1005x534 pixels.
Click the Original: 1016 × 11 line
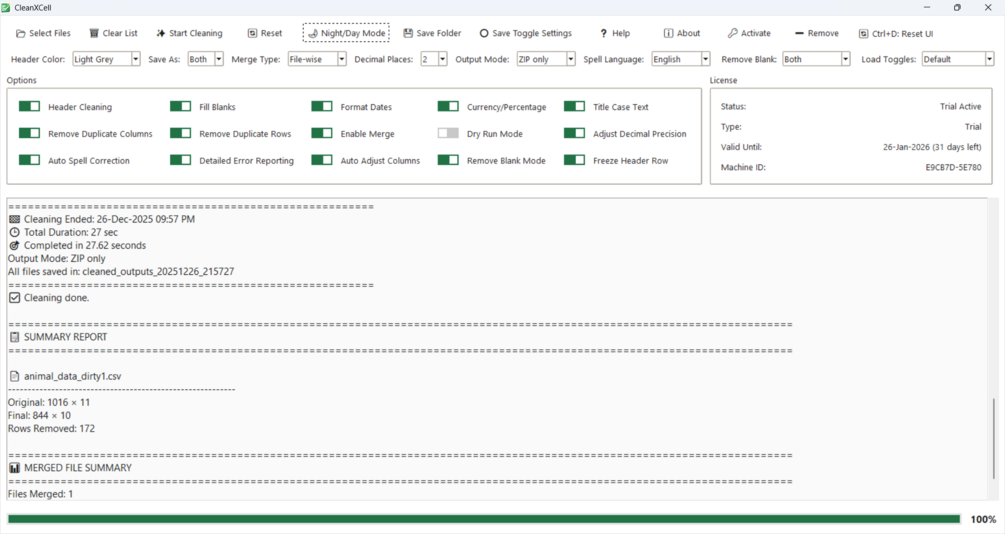click(49, 403)
